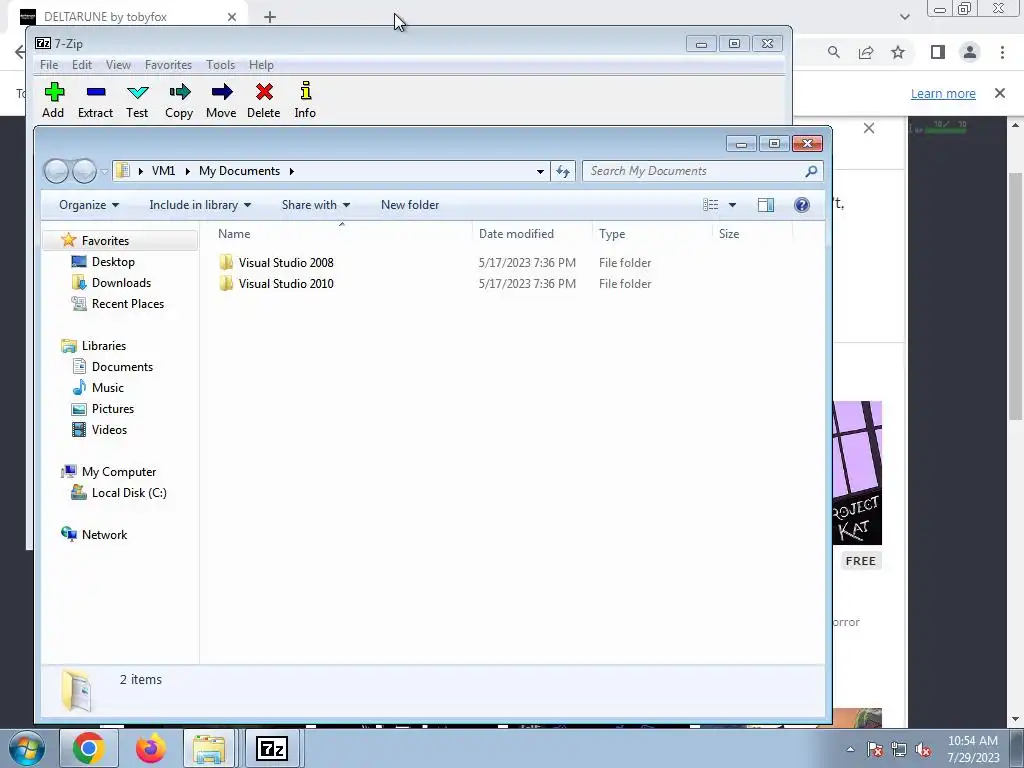Open Recent Places in navigation pane
This screenshot has height=768, width=1024.
[x=128, y=304]
